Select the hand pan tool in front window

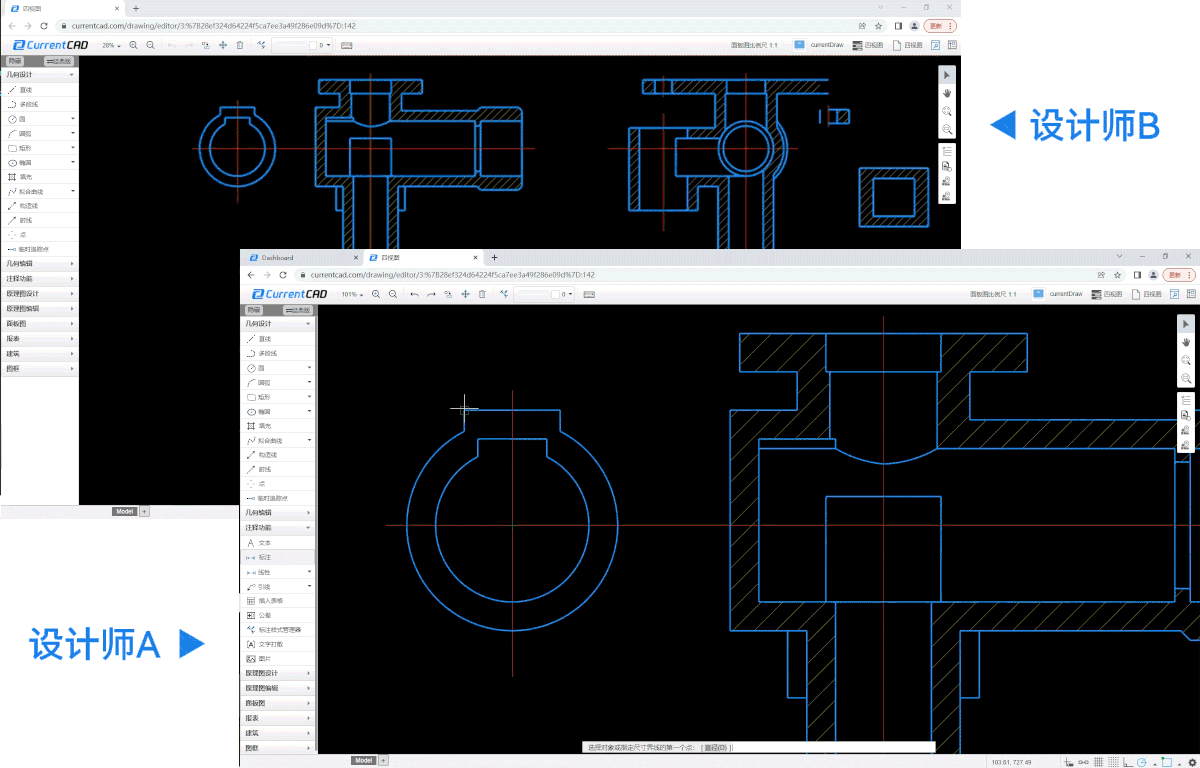(x=1186, y=342)
